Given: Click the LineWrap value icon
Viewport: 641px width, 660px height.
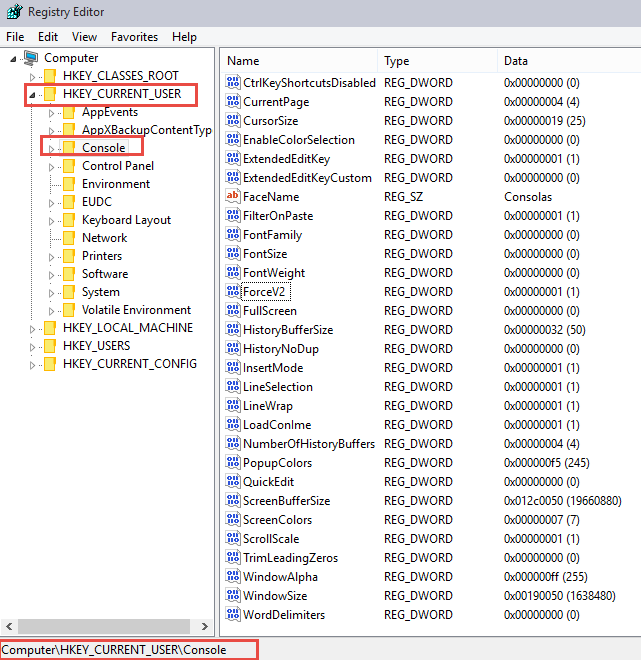Looking at the screenshot, I should tap(233, 405).
